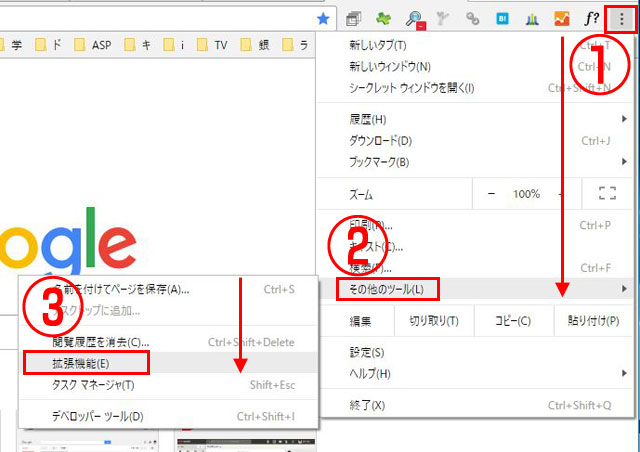Screen dimensions: 640x452
Task: Expand the 履歴(H) submenu
Action: (476, 119)
